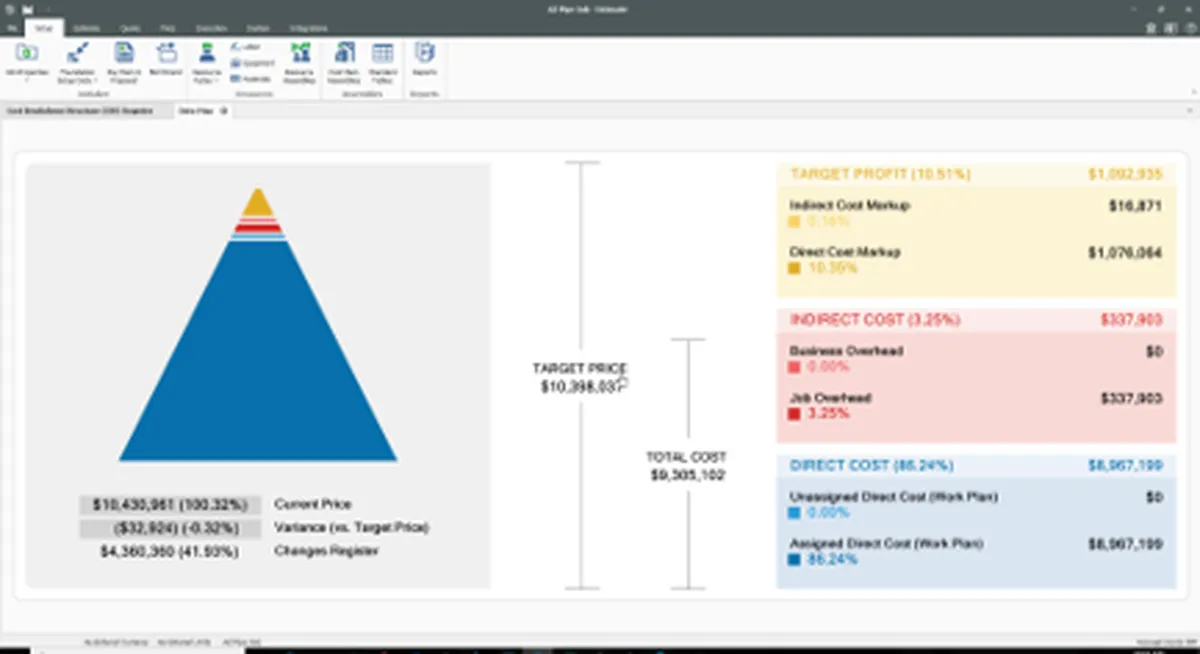Open the File menu tab
The height and width of the screenshot is (654, 1200).
click(11, 28)
